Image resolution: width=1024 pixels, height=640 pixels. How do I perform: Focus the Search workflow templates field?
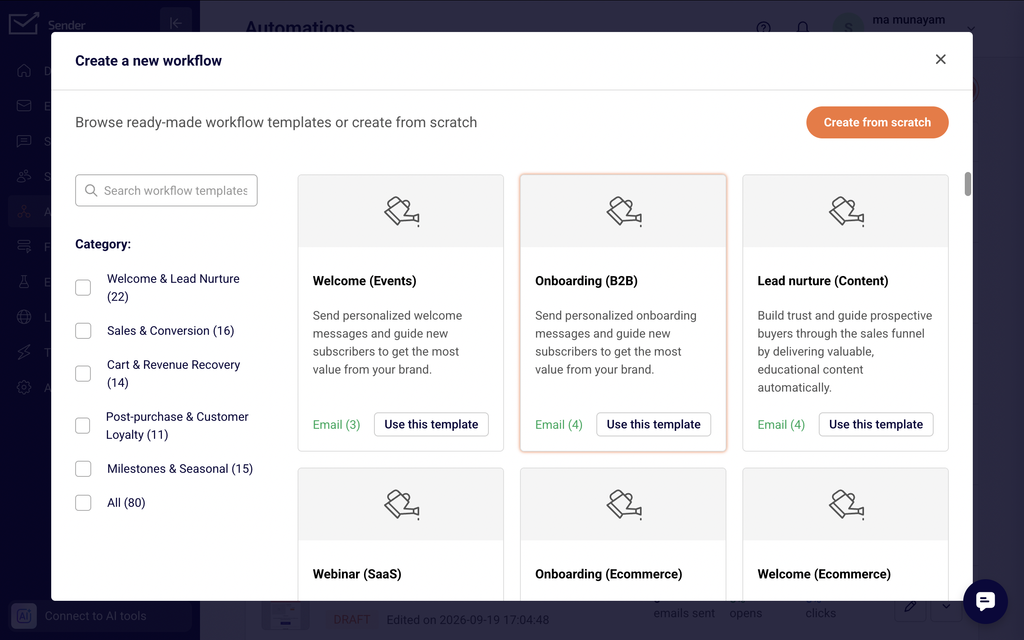[x=167, y=191]
